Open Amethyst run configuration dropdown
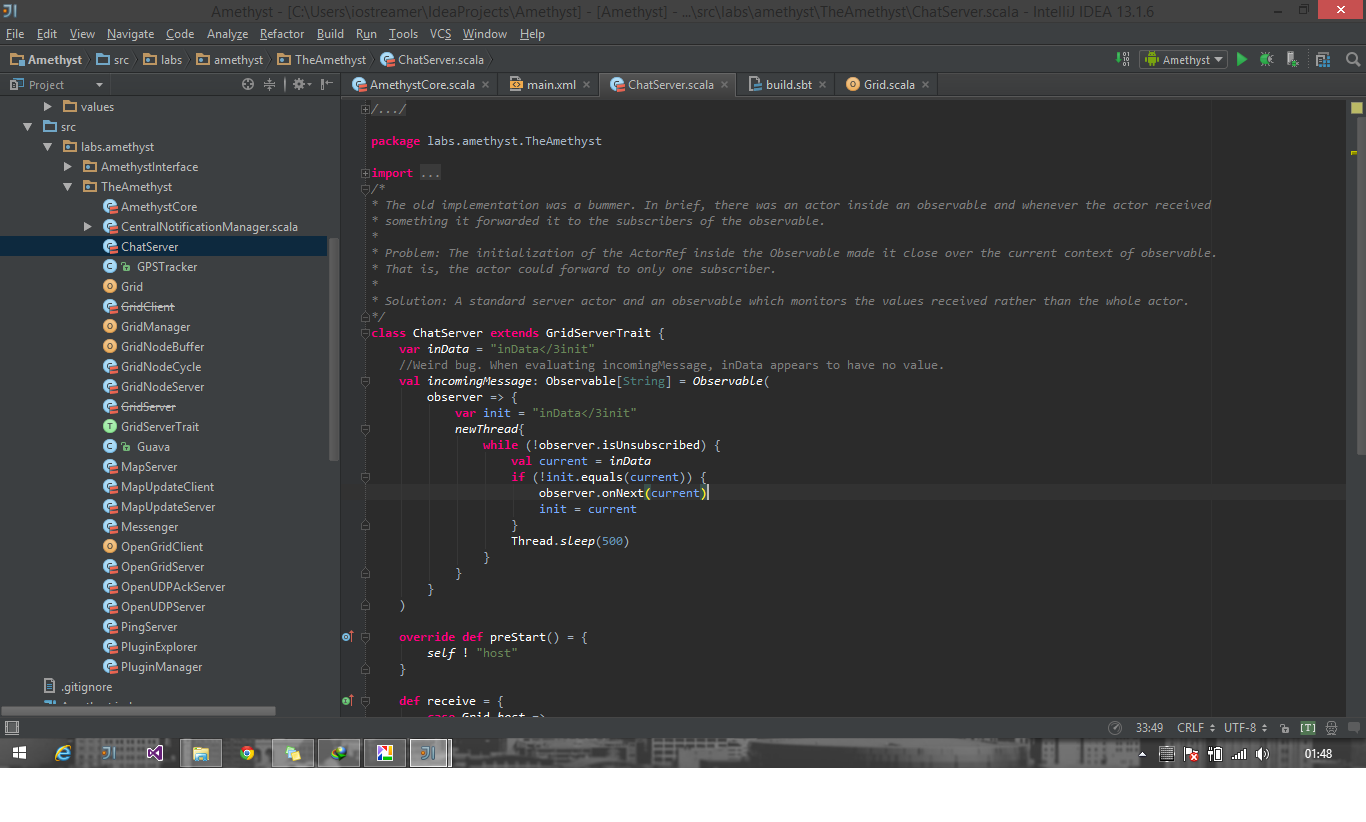1366x822 pixels. tap(1185, 60)
